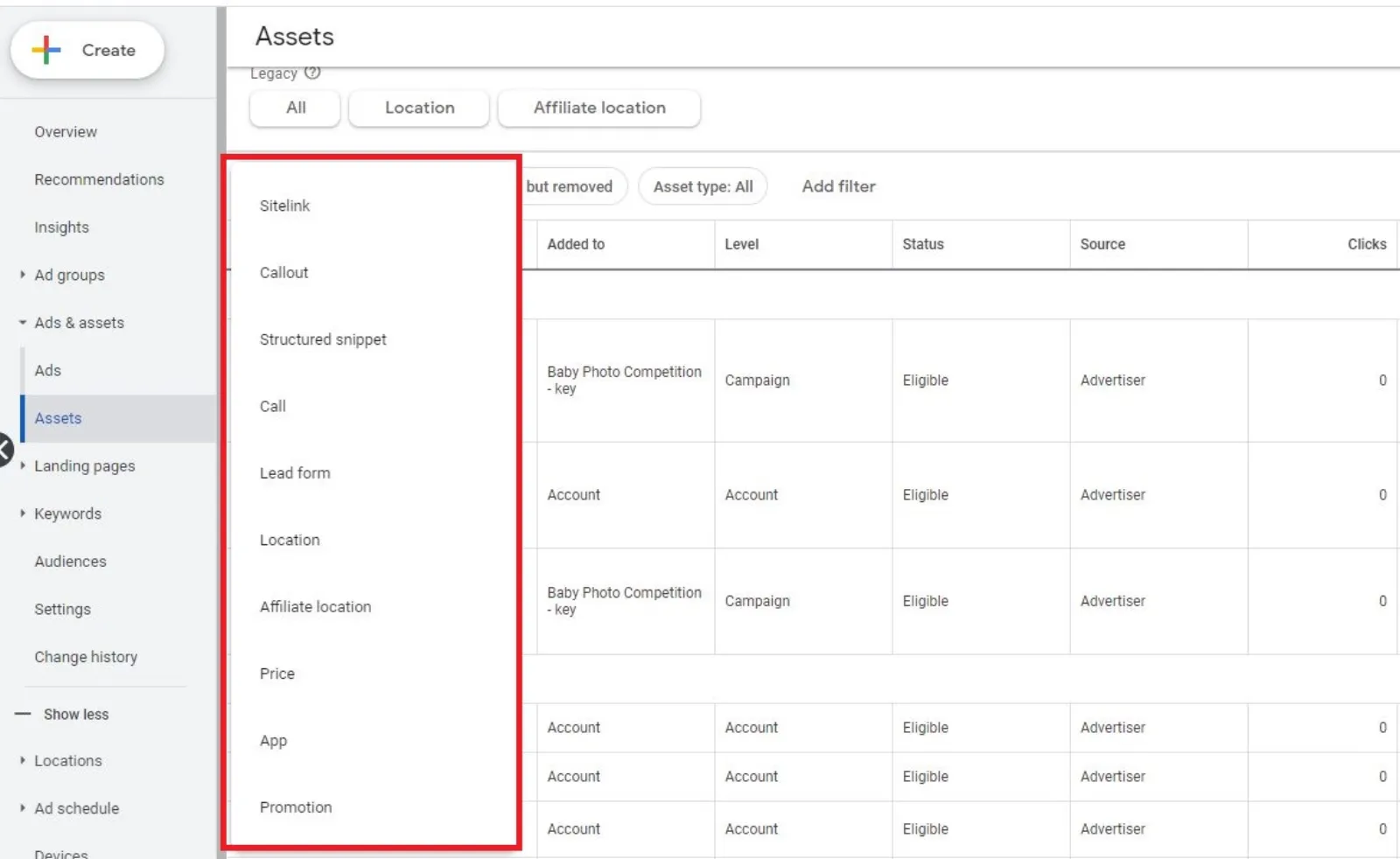This screenshot has width=1400, height=859.
Task: Select the Location legacy filter button
Action: pos(419,108)
